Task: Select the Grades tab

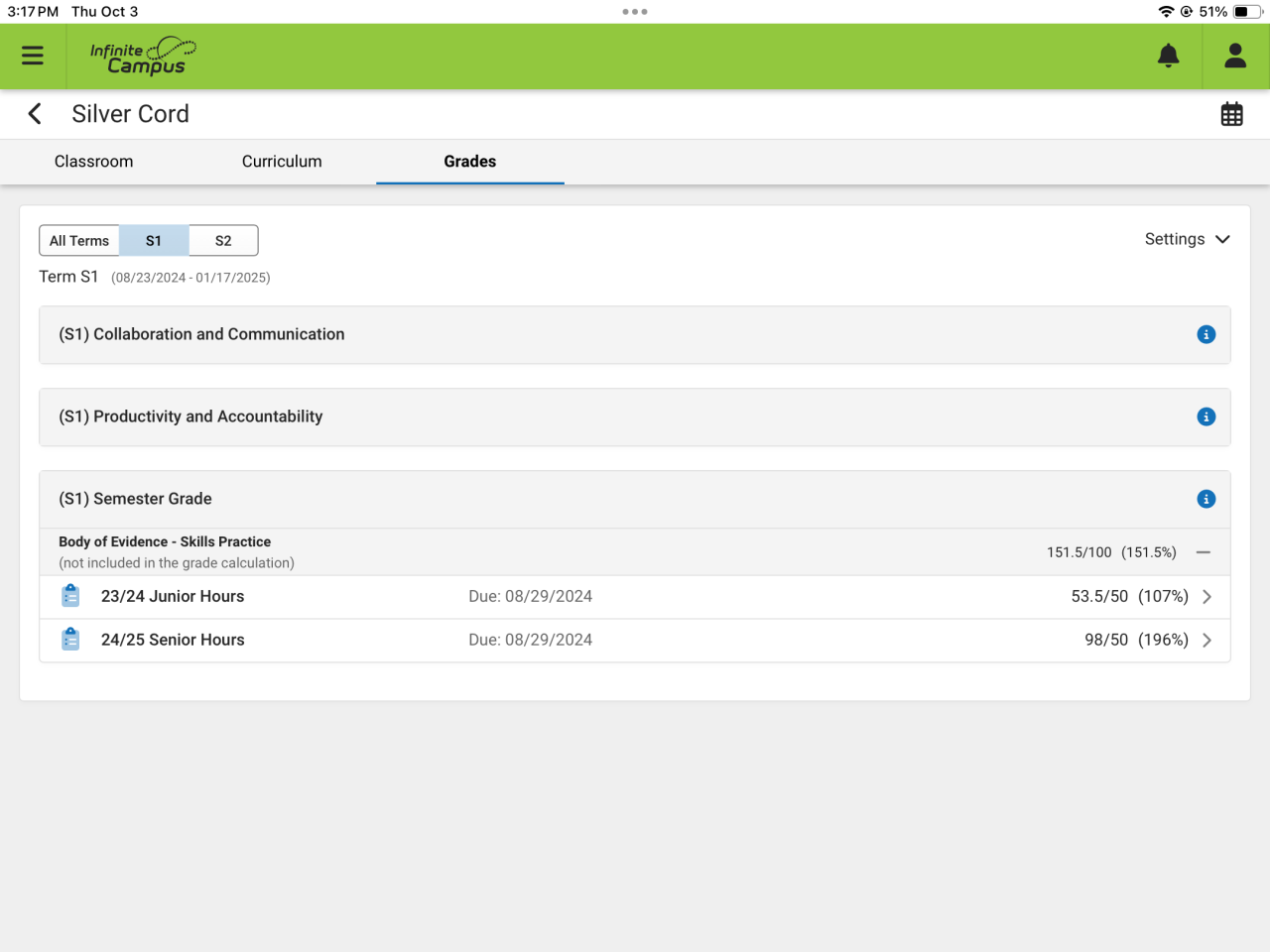Action: click(470, 162)
